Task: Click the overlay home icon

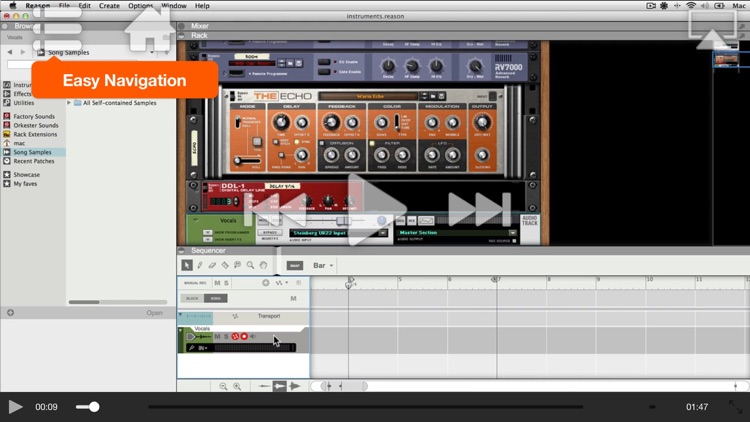Action: click(x=150, y=31)
